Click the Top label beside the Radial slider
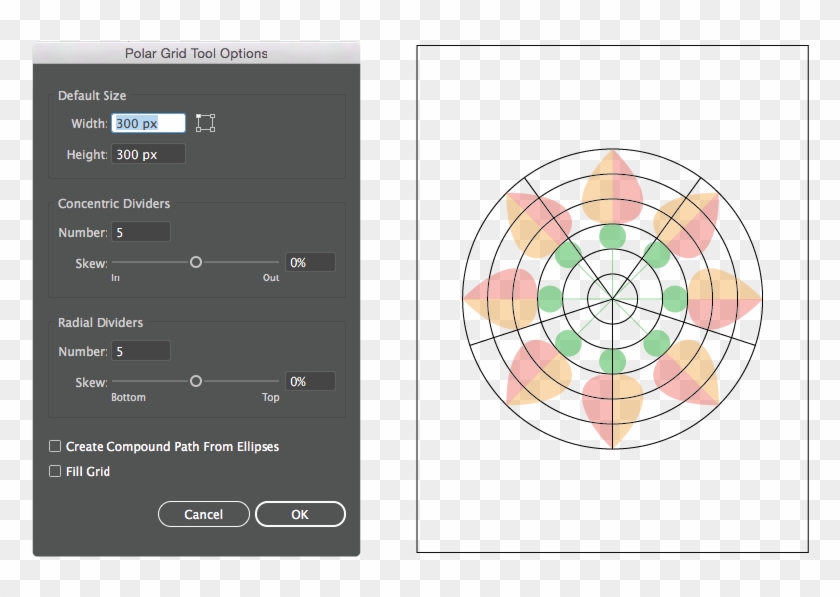This screenshot has height=597, width=840. point(268,396)
